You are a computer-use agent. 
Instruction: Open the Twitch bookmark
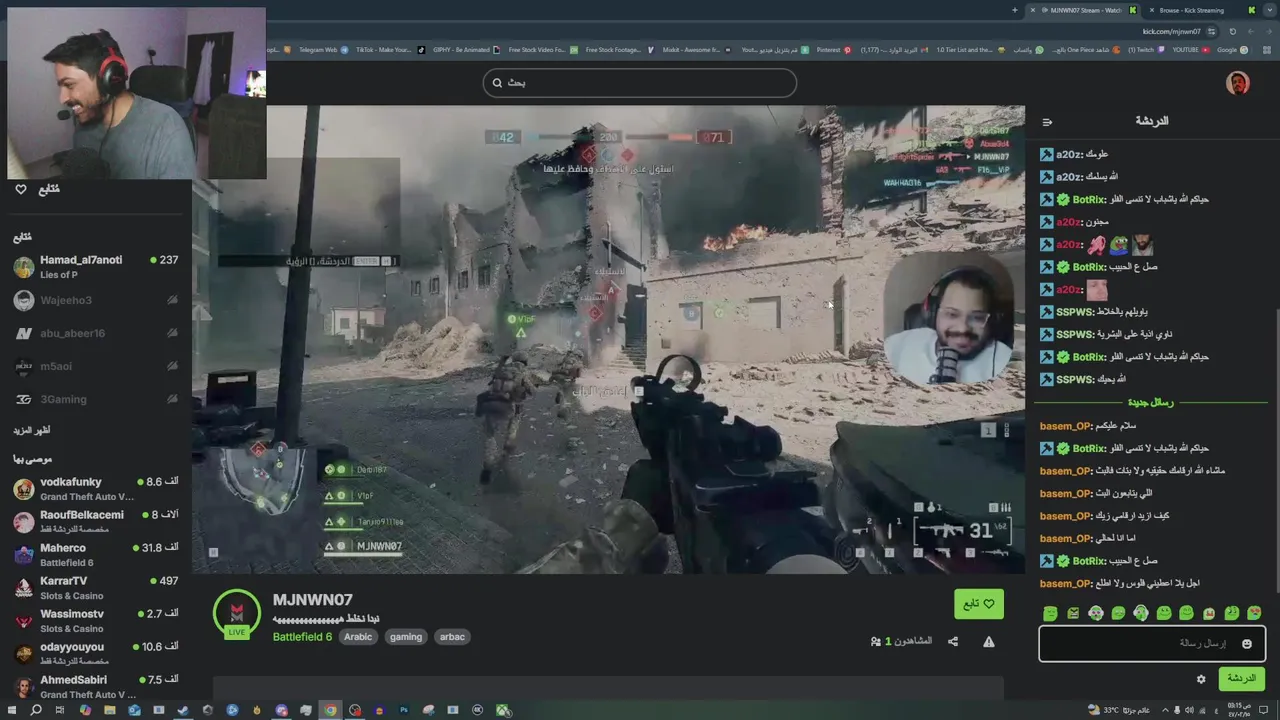tap(1146, 50)
